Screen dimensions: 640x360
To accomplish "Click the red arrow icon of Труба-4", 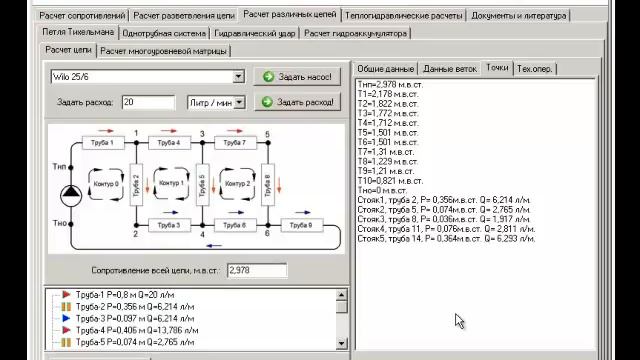I will coord(66,330).
